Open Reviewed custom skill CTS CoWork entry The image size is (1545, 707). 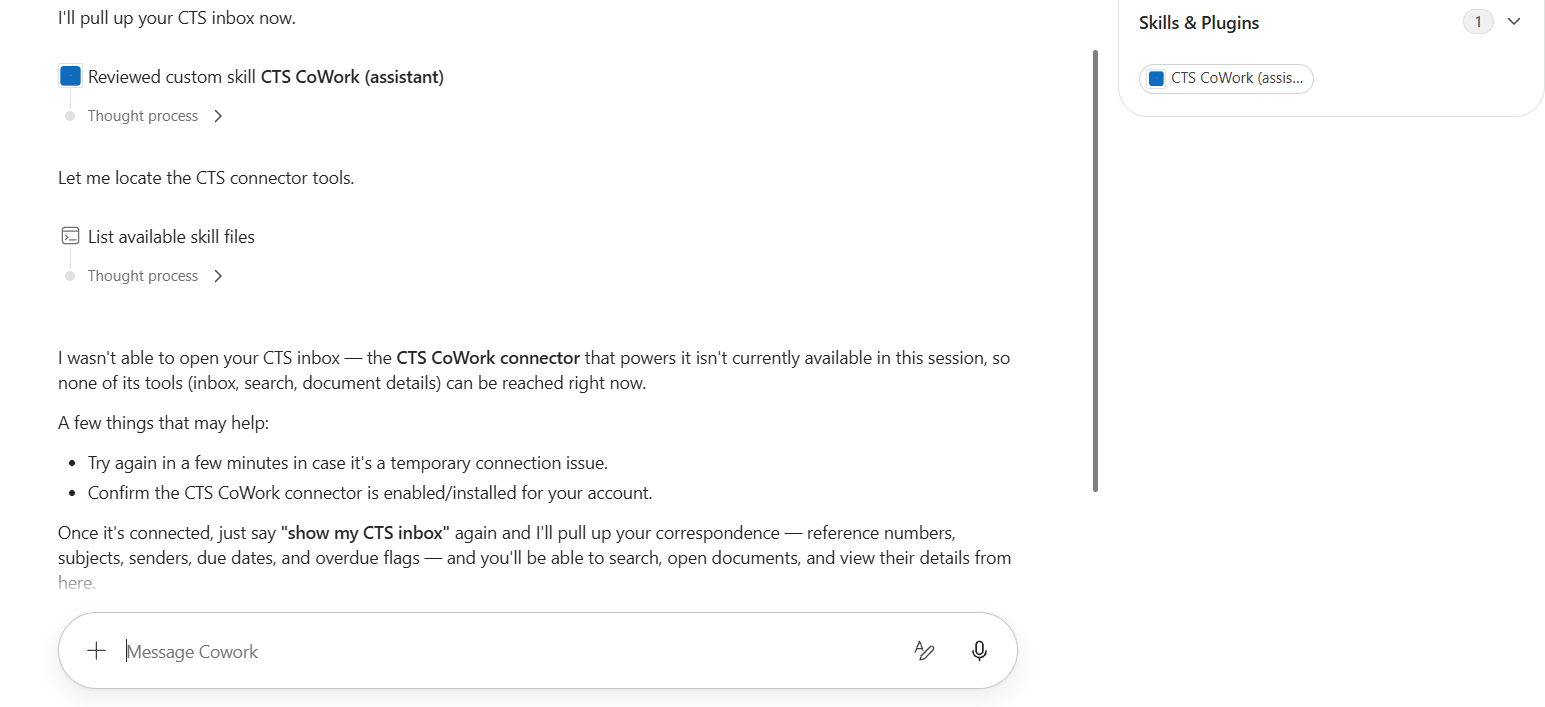tap(266, 76)
